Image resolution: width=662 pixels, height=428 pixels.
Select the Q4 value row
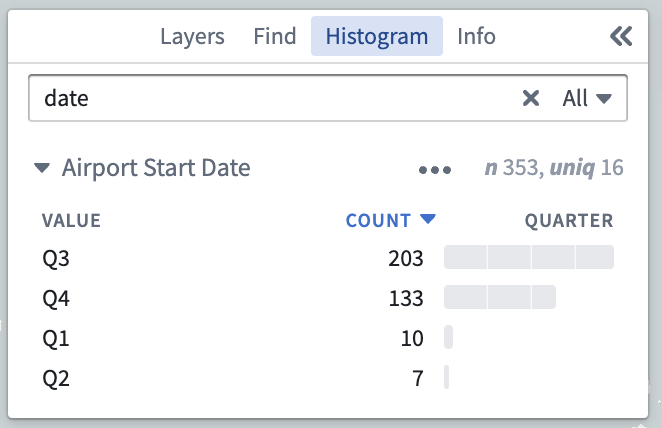pyautogui.click(x=328, y=298)
